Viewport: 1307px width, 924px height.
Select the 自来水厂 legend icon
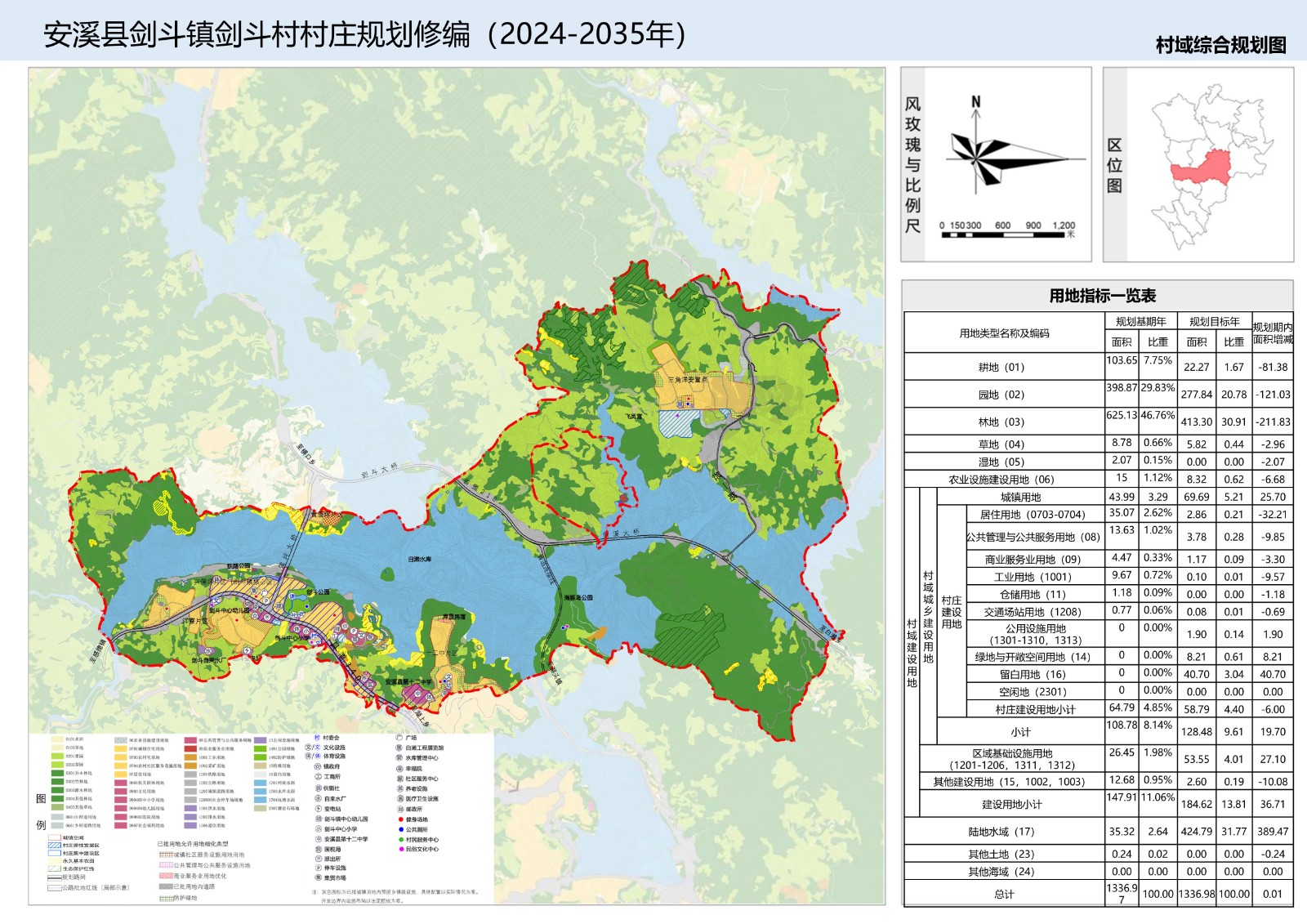click(317, 798)
